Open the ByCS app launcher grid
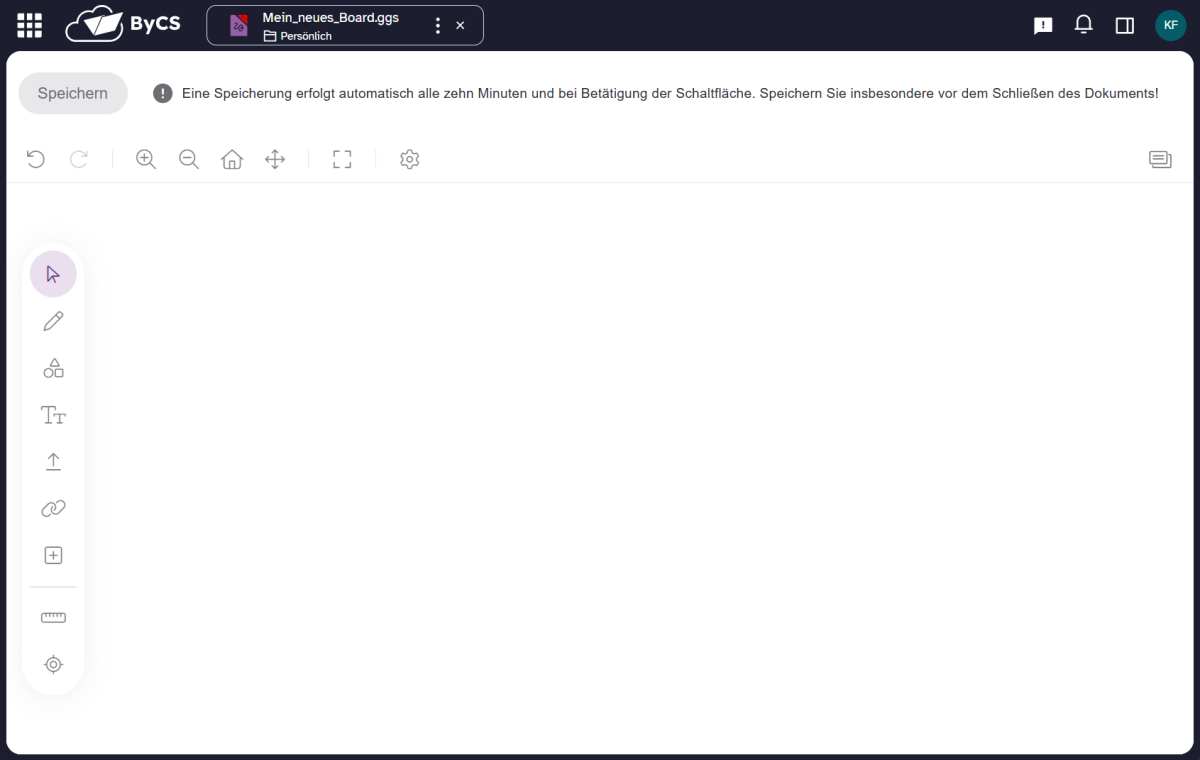This screenshot has height=760, width=1200. click(x=30, y=26)
